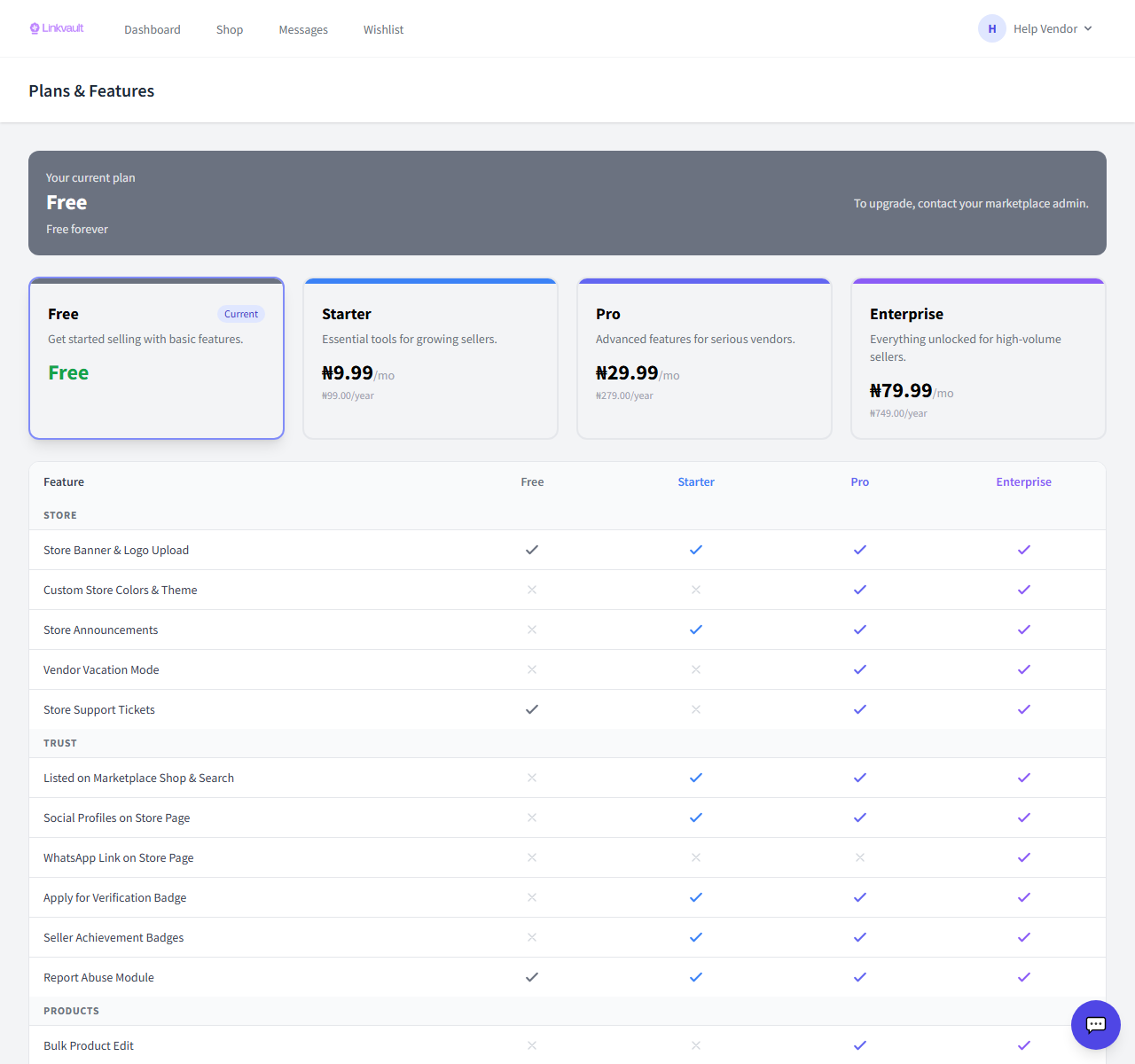This screenshot has width=1135, height=1064.
Task: Open the live chat bubble widget
Action: point(1096,1025)
